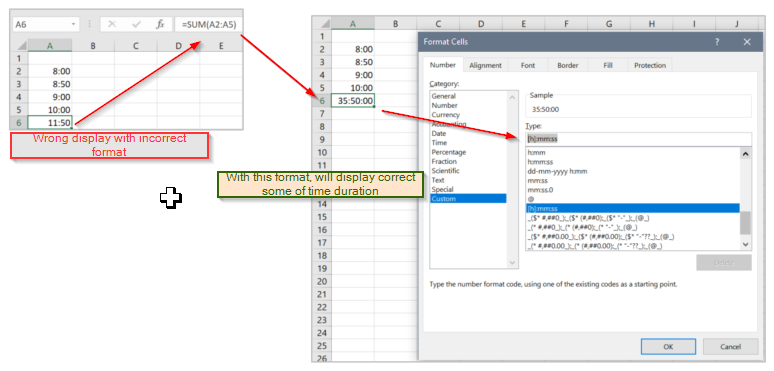Select cell 35:50:00 behind the Format Cells dialog
The height and width of the screenshot is (371, 774).
coord(353,101)
